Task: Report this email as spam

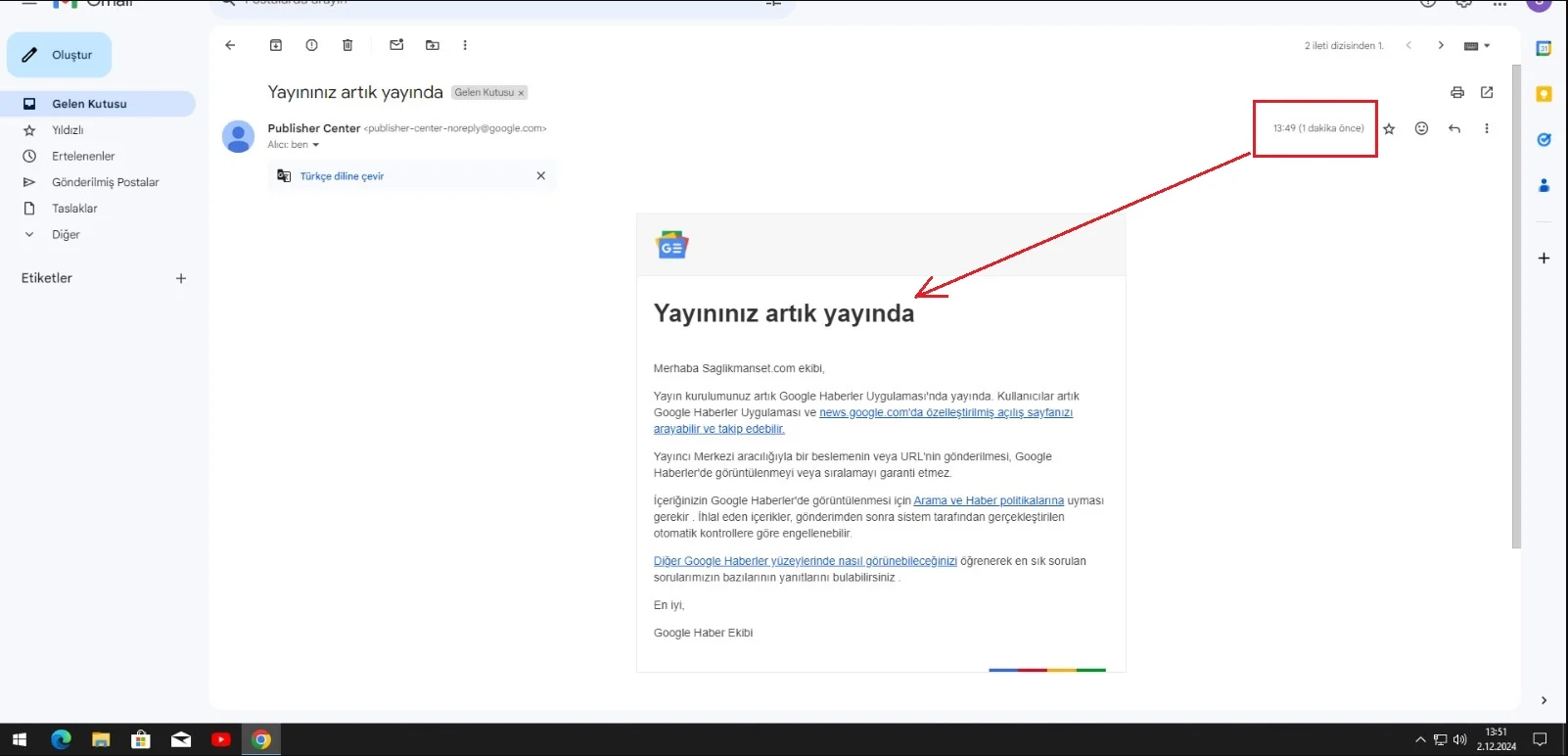Action: tap(311, 45)
